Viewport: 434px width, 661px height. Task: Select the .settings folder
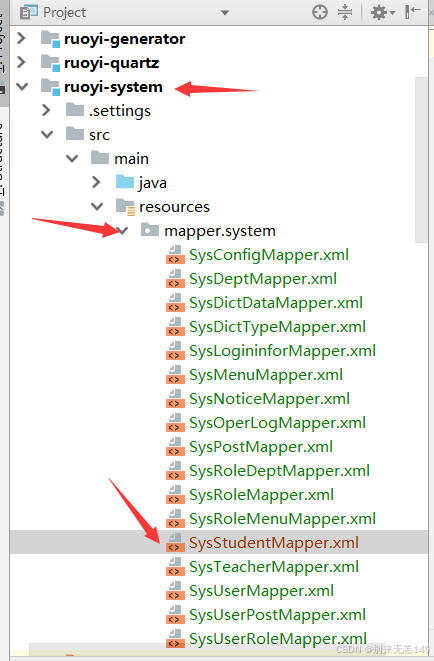(120, 111)
